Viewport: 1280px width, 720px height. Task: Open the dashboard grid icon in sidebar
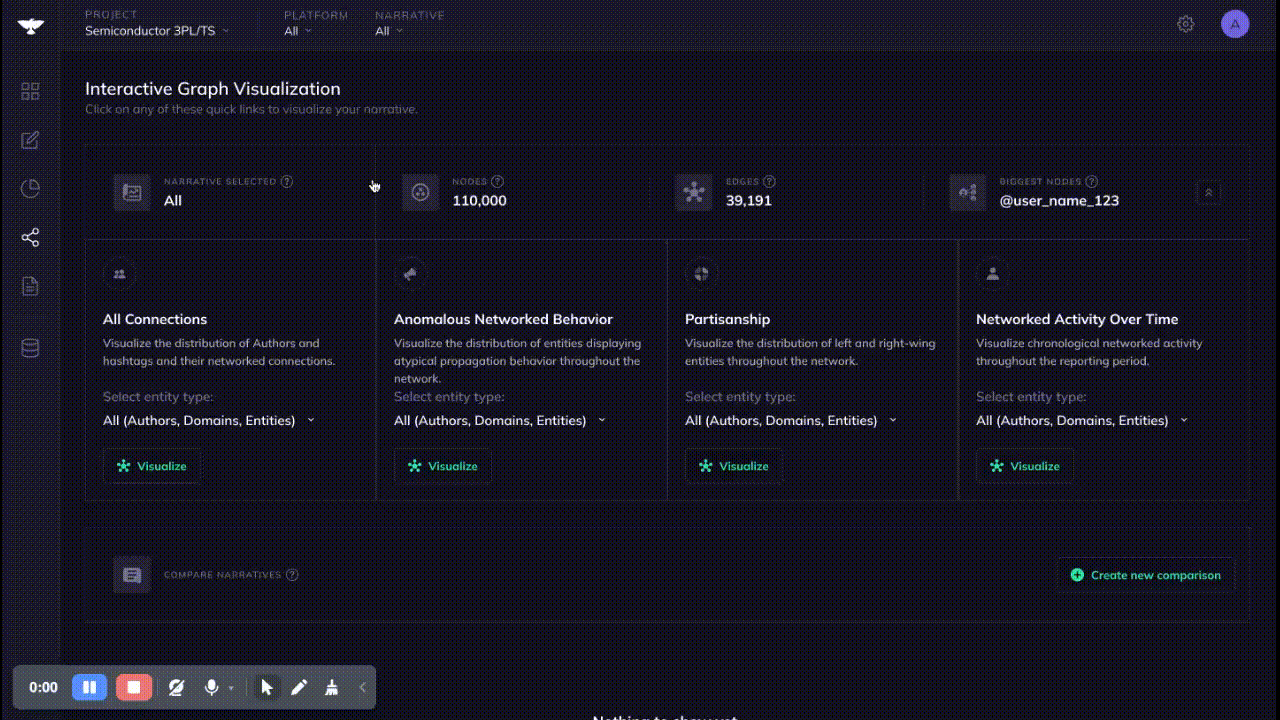[x=30, y=91]
